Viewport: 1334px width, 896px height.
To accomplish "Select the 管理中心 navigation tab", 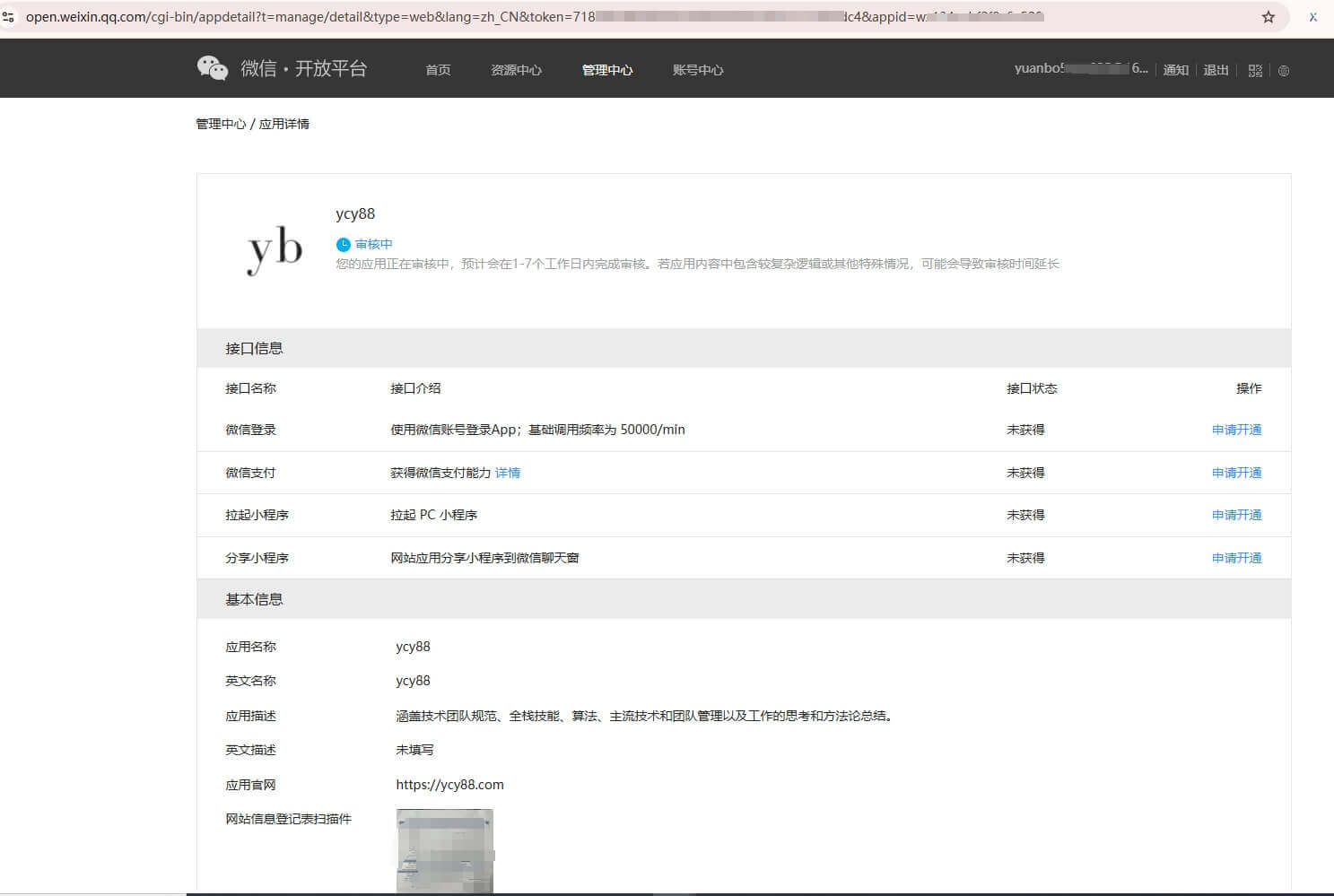I will coord(607,70).
